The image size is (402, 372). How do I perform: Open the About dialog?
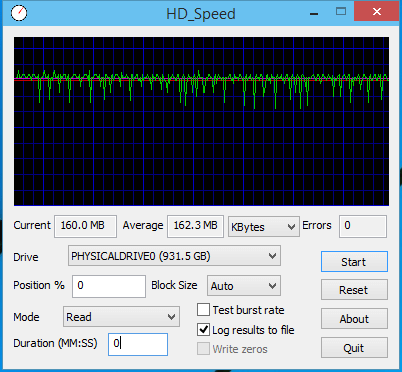354,319
